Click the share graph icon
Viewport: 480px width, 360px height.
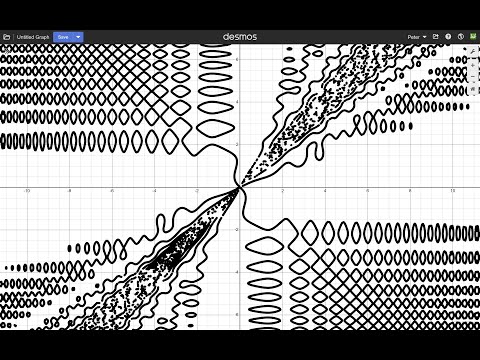coord(435,37)
